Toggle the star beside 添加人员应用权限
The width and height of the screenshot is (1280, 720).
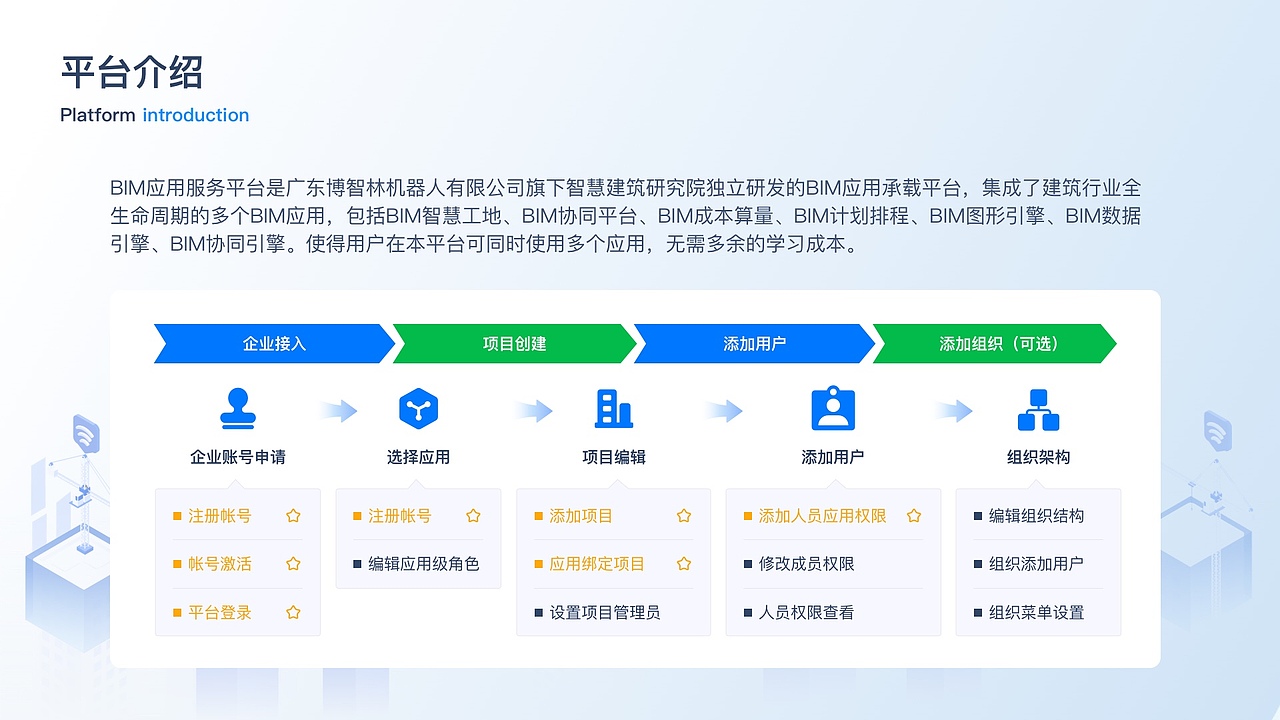(x=913, y=516)
